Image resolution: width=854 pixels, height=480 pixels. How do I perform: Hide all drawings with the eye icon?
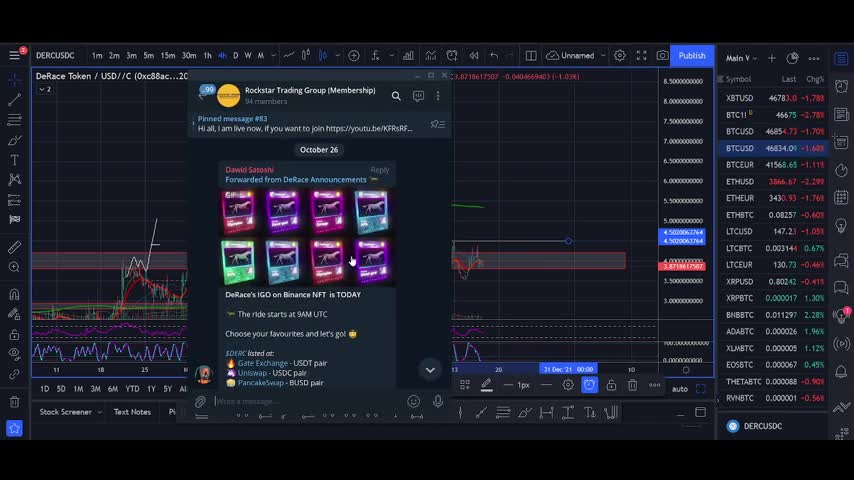click(14, 354)
